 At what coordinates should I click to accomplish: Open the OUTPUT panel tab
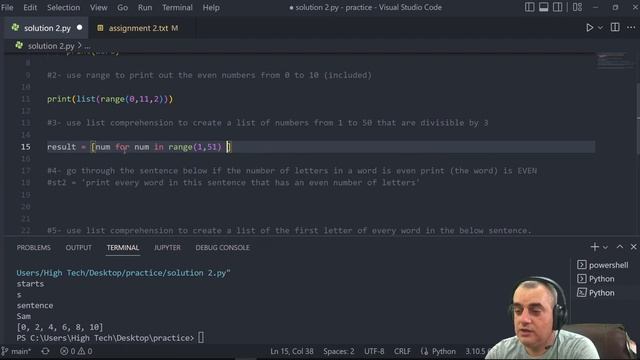(78, 247)
